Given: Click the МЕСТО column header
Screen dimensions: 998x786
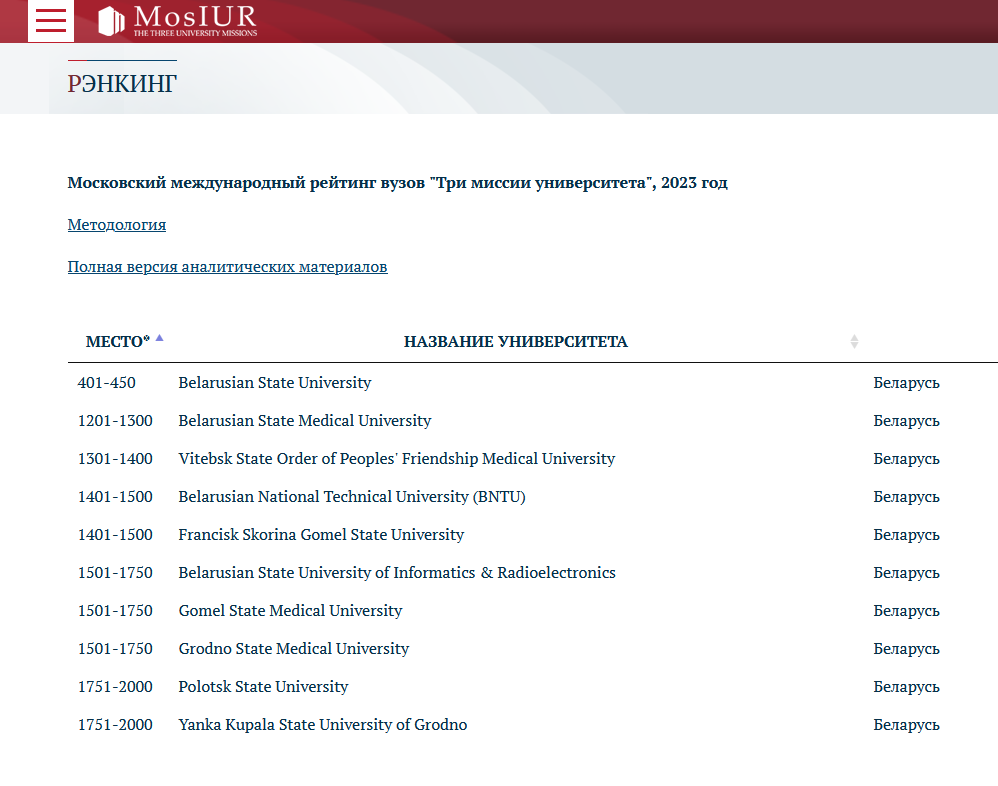Looking at the screenshot, I should click(118, 342).
